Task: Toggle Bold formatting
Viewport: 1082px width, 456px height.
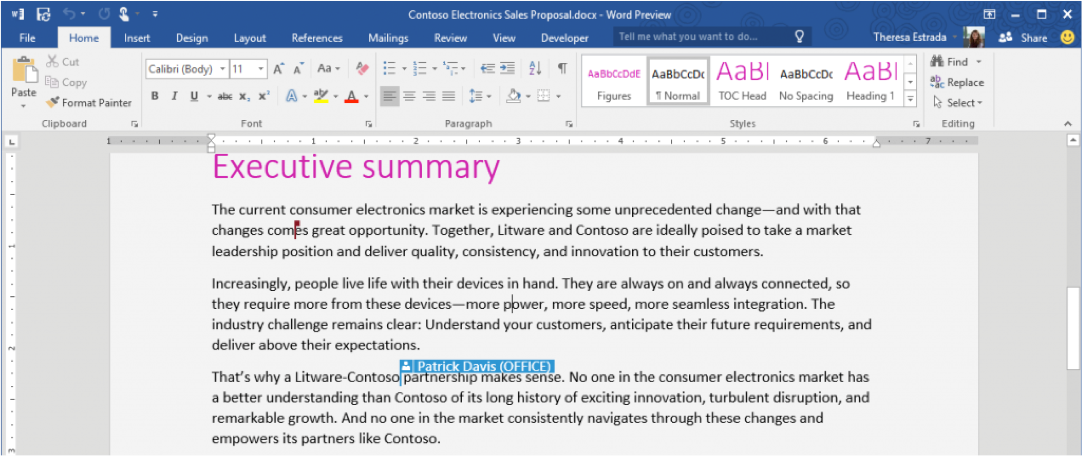Action: tap(155, 97)
